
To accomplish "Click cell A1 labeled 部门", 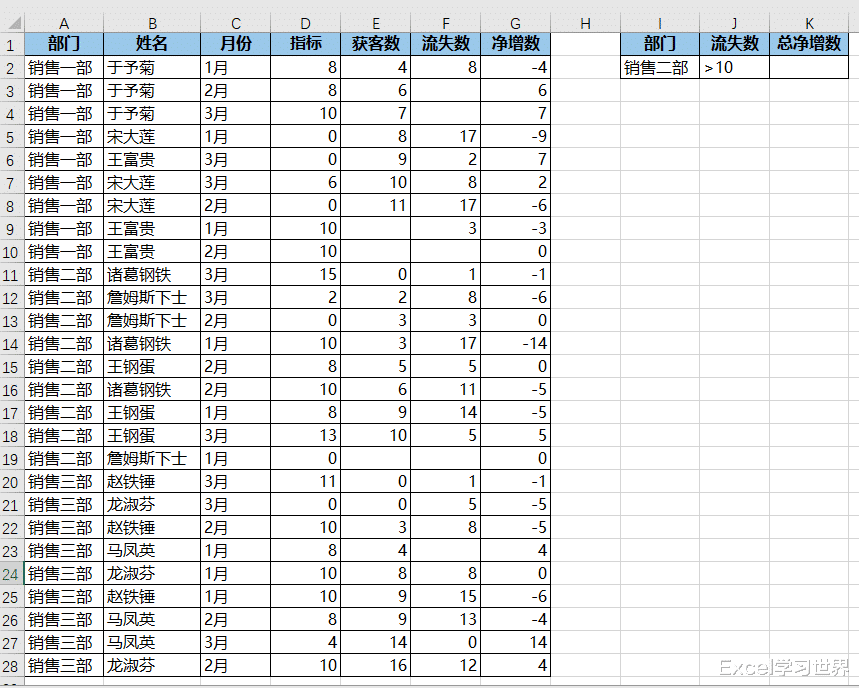I will [64, 44].
